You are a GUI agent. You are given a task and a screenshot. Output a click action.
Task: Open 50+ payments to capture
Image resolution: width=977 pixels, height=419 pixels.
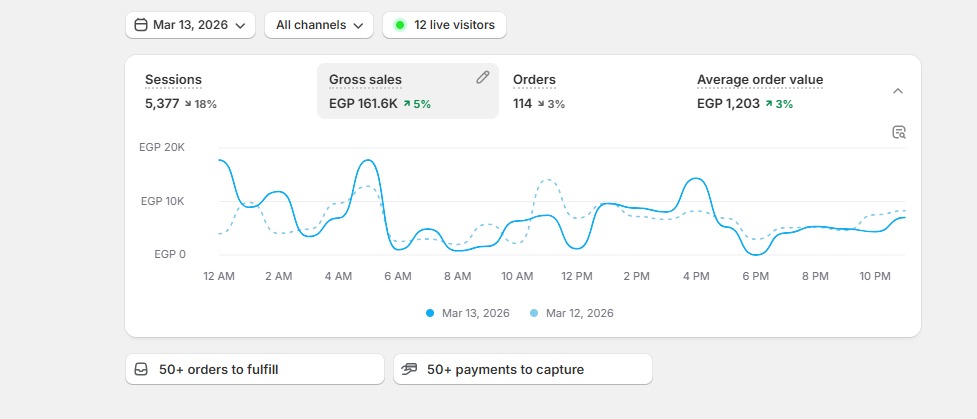pyautogui.click(x=523, y=369)
